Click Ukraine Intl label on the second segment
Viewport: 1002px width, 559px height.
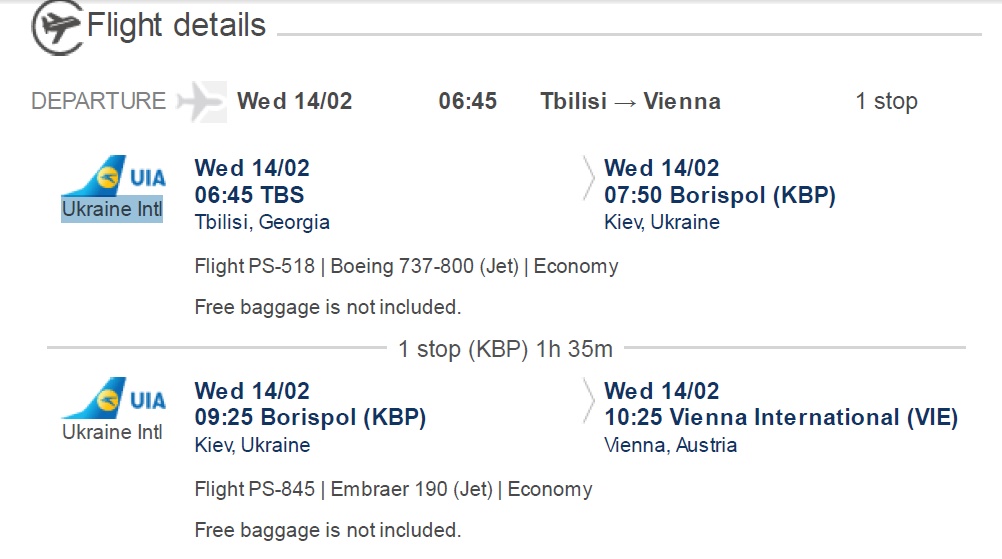112,432
